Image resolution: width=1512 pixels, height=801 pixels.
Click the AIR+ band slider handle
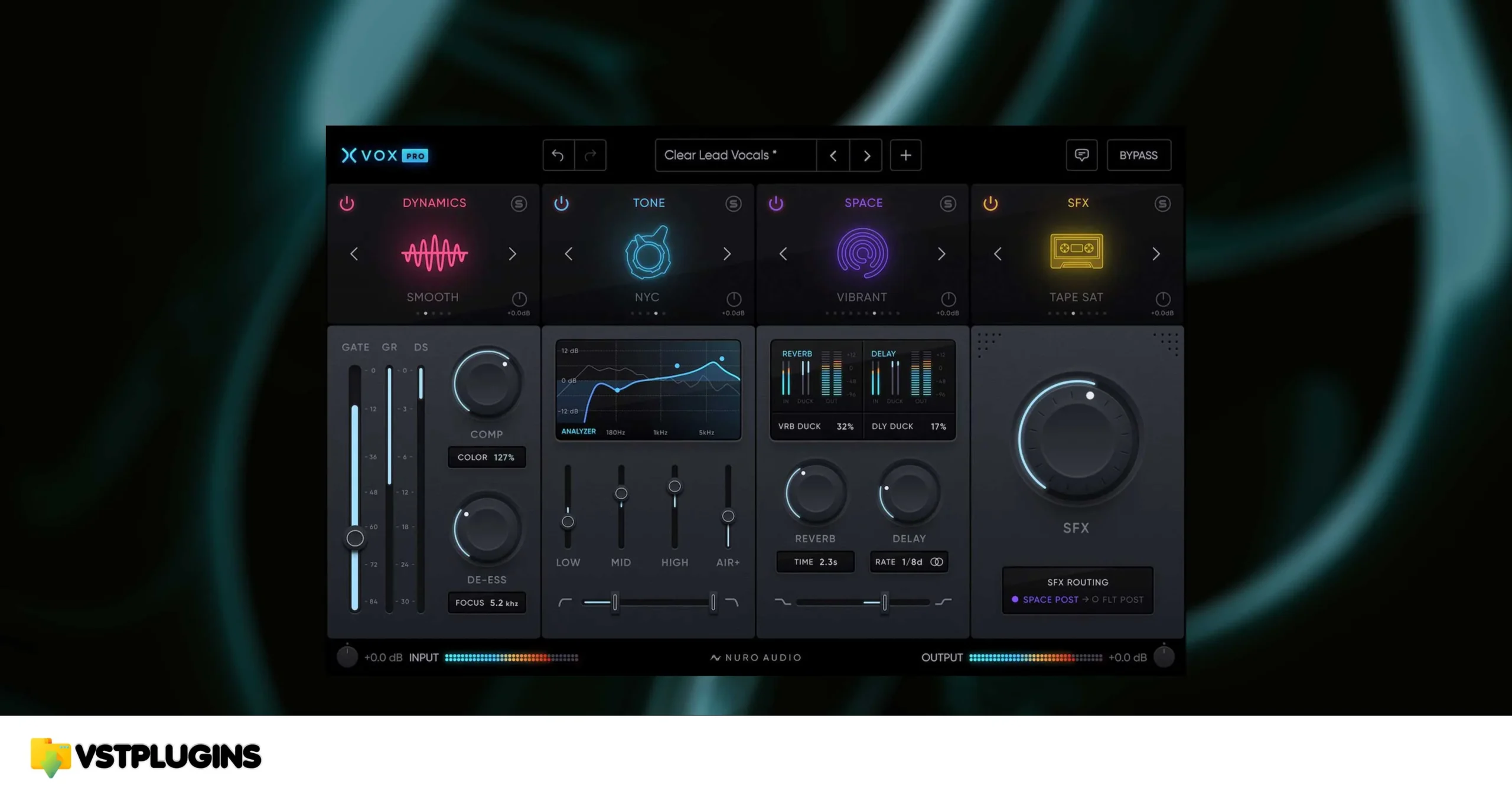(728, 516)
